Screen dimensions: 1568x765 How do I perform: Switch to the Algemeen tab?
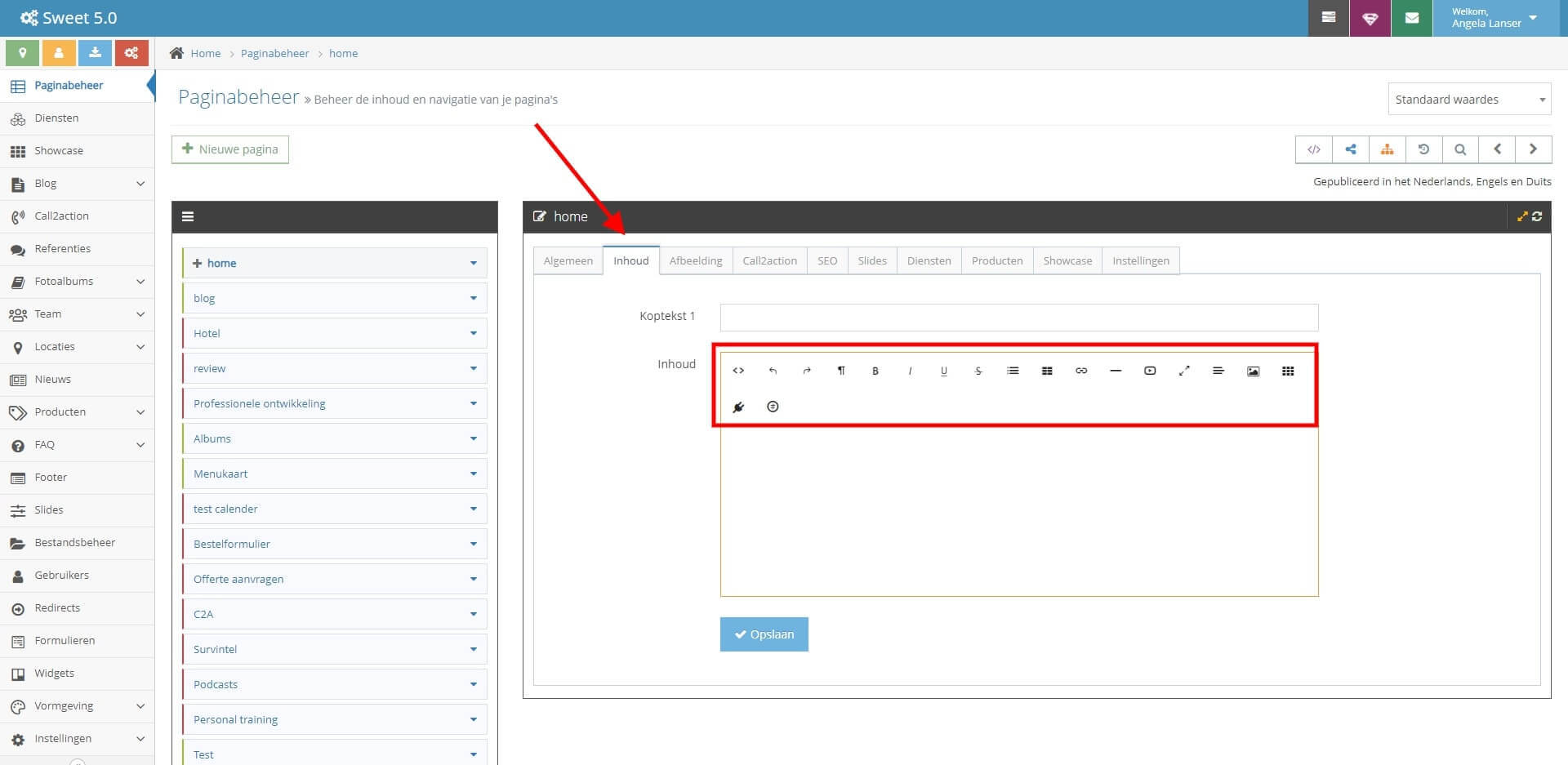pos(568,260)
